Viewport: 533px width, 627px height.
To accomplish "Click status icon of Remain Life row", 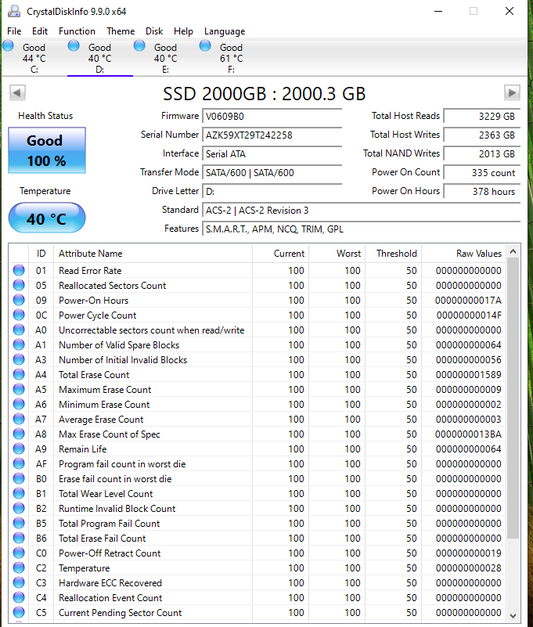I will (x=19, y=449).
